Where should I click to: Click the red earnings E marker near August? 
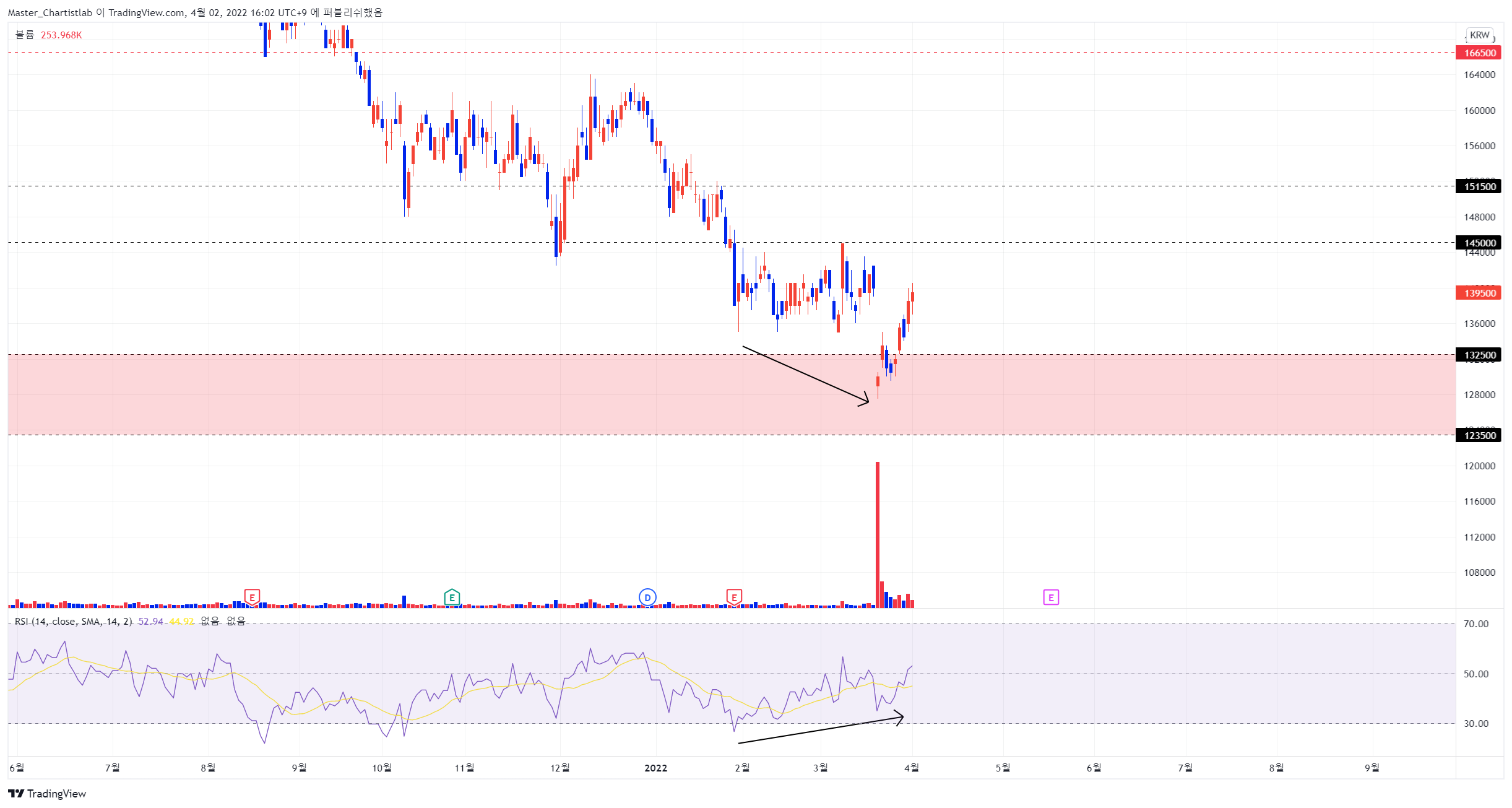[x=252, y=597]
